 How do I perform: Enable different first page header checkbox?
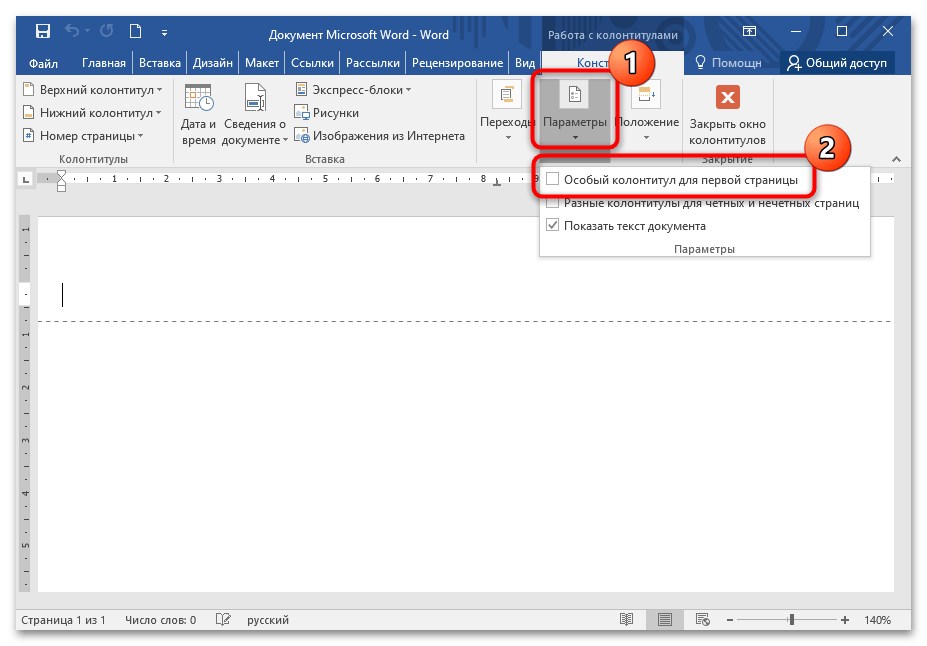(x=553, y=180)
